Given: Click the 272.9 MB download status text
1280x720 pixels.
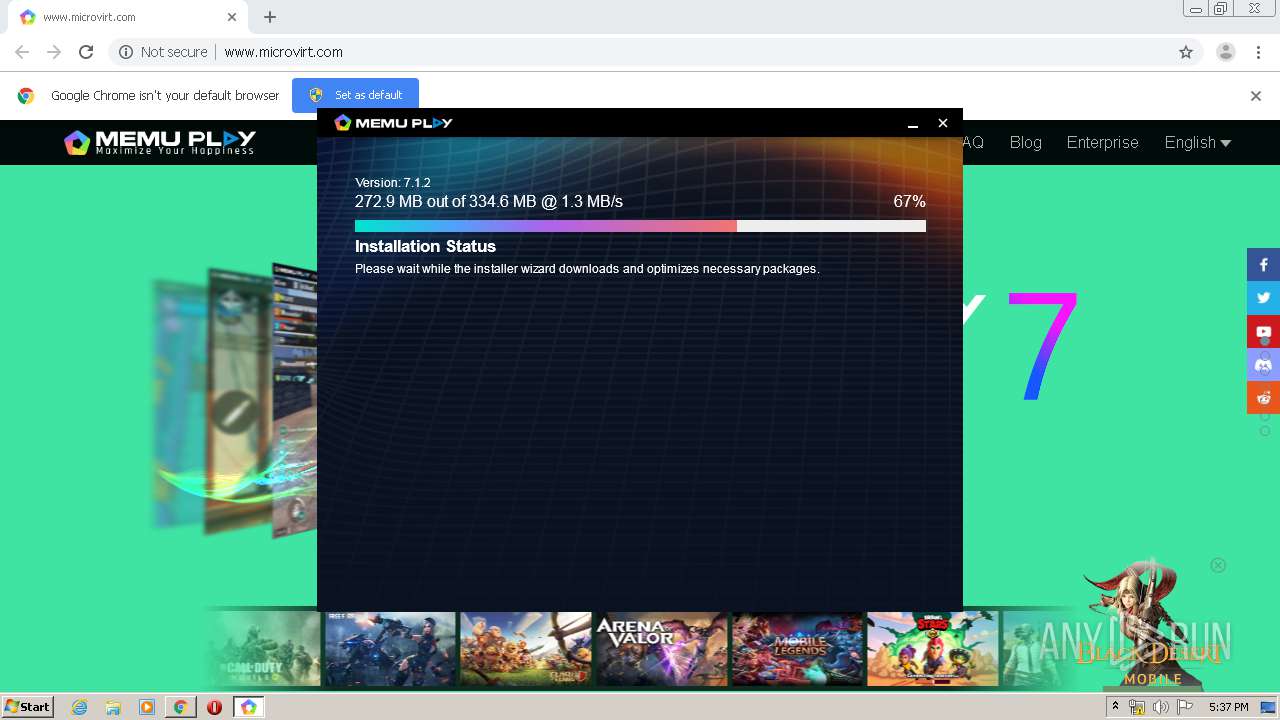Looking at the screenshot, I should pyautogui.click(x=489, y=202).
